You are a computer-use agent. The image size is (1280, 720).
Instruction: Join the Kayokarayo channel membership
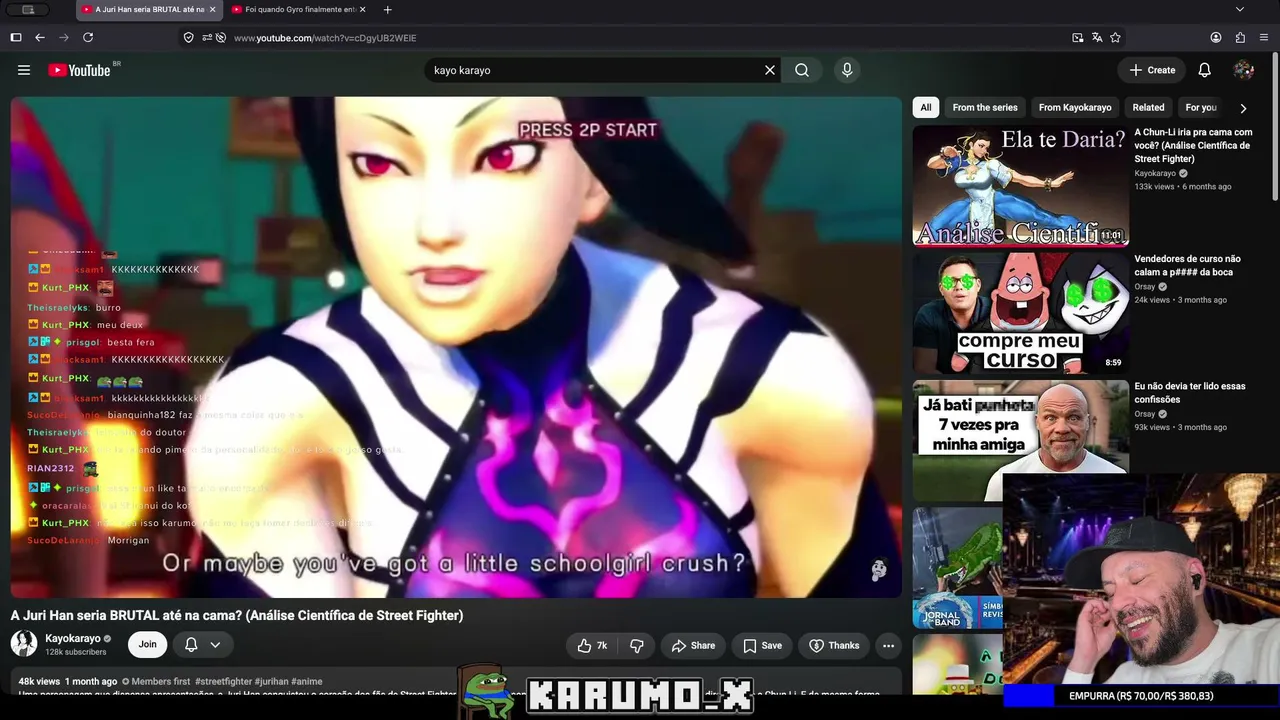(147, 645)
